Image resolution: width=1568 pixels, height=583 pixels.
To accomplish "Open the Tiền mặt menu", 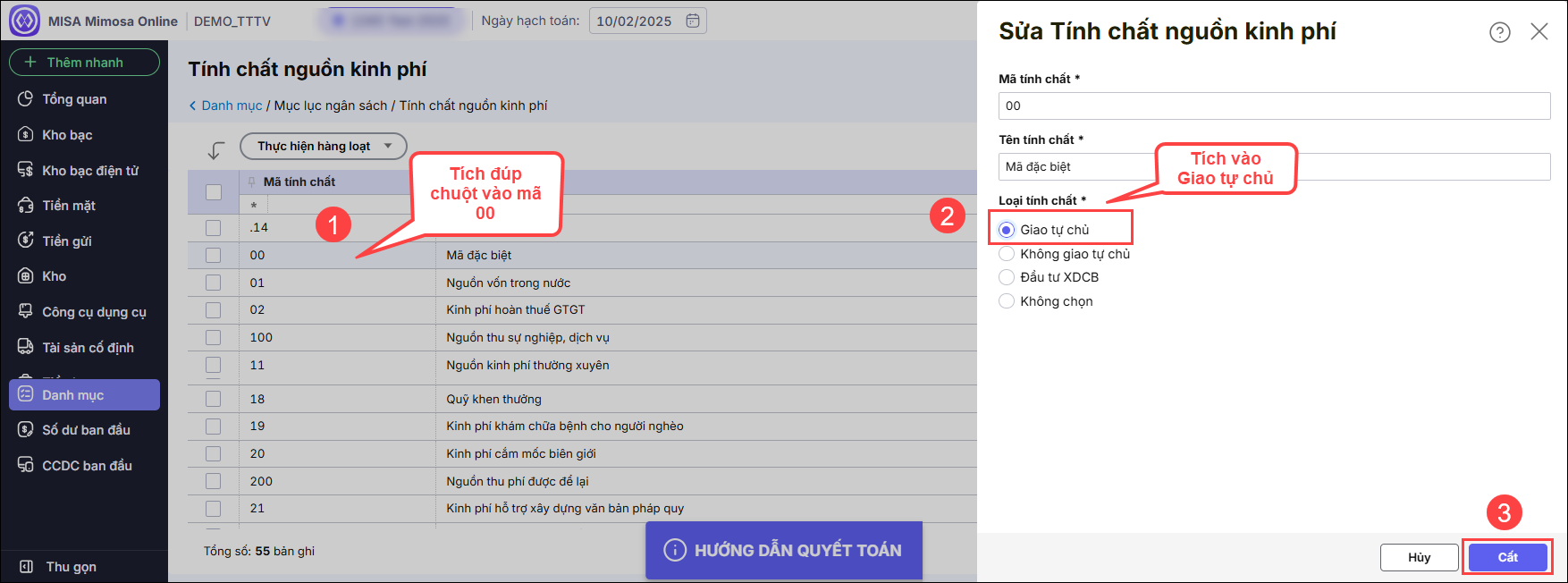I will click(x=85, y=205).
